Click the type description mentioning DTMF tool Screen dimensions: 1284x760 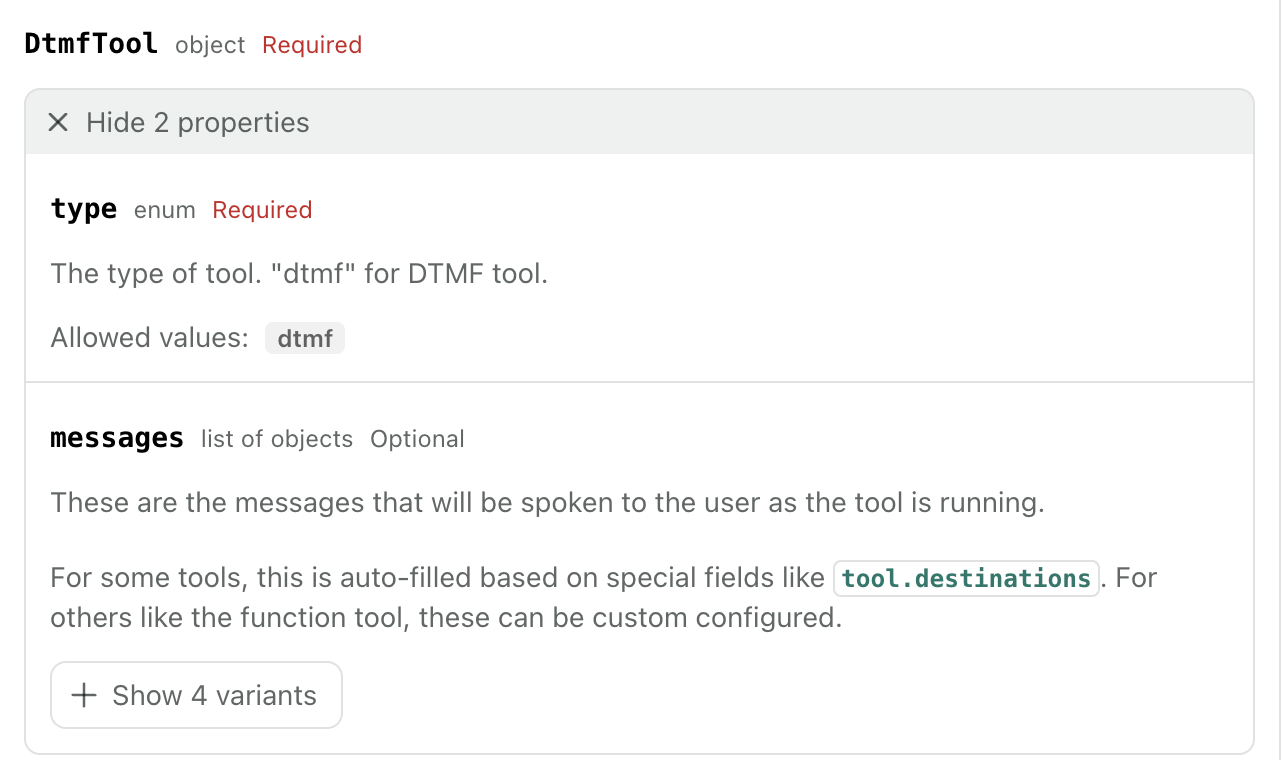click(299, 274)
